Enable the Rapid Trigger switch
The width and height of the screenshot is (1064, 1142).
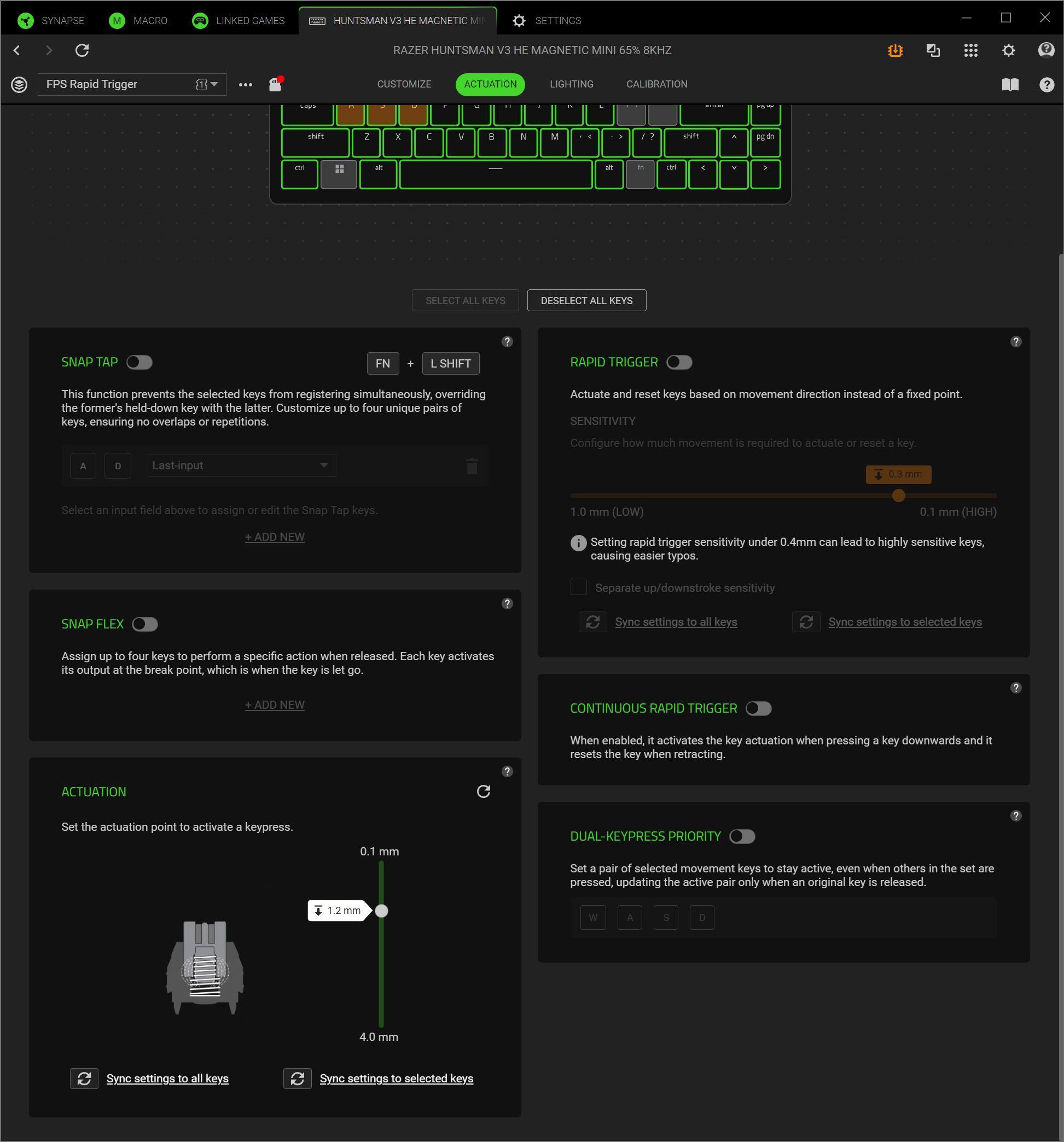click(x=679, y=363)
